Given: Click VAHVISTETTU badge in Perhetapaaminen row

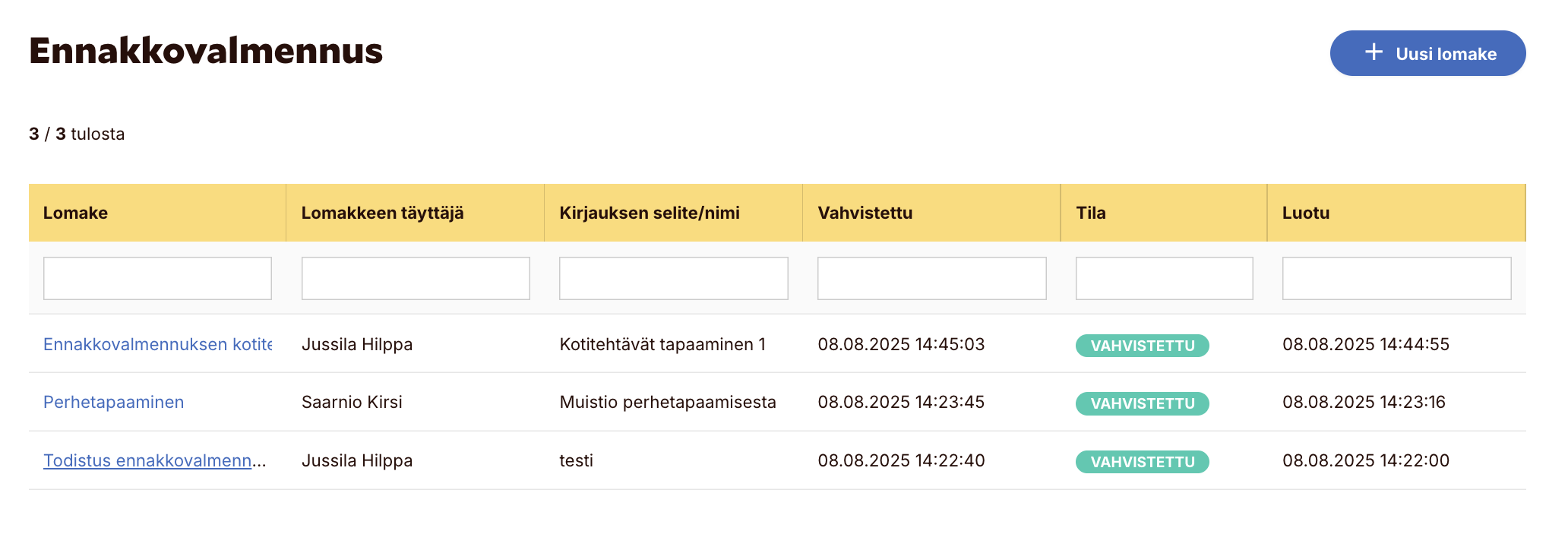Looking at the screenshot, I should (1142, 403).
